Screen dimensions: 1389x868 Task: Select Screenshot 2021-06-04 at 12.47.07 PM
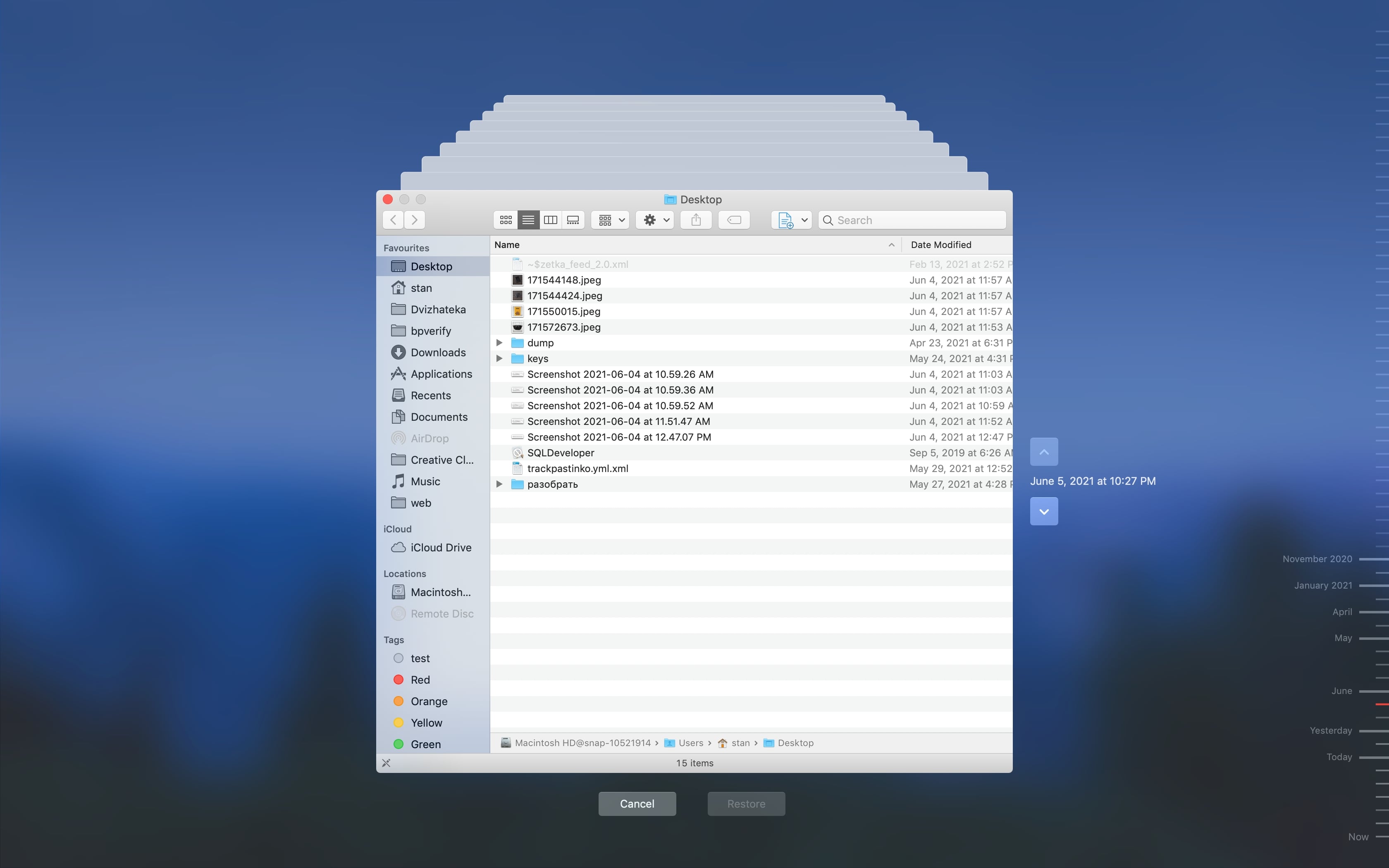[x=751, y=437]
